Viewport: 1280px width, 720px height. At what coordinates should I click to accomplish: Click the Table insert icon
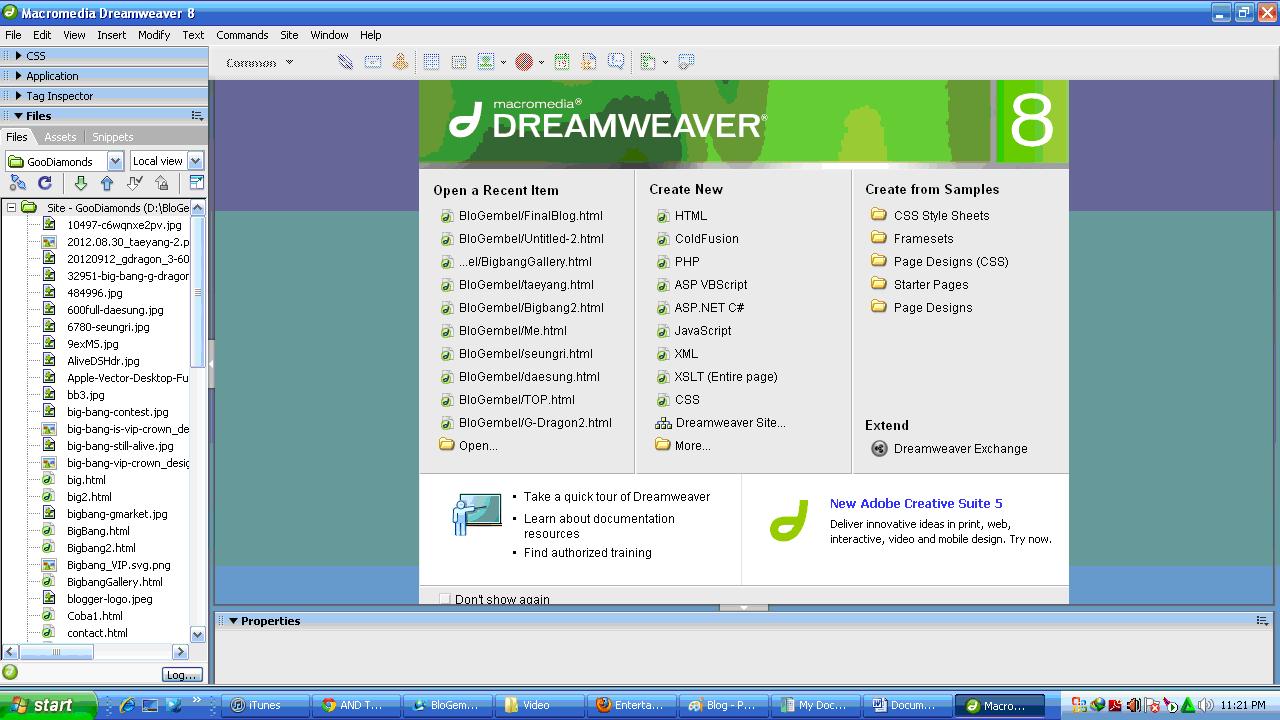(431, 62)
